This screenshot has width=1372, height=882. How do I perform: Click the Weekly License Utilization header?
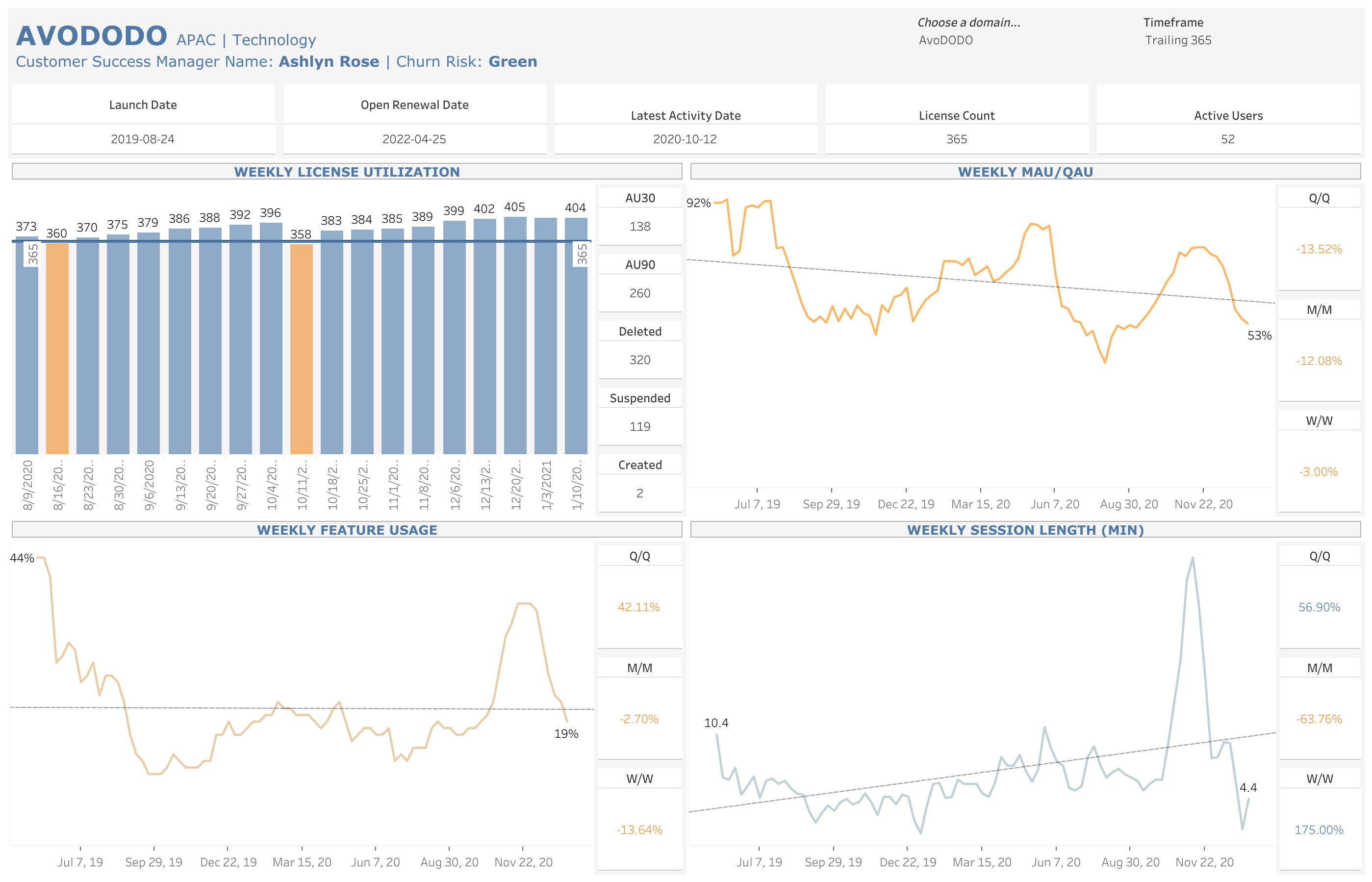(x=347, y=172)
